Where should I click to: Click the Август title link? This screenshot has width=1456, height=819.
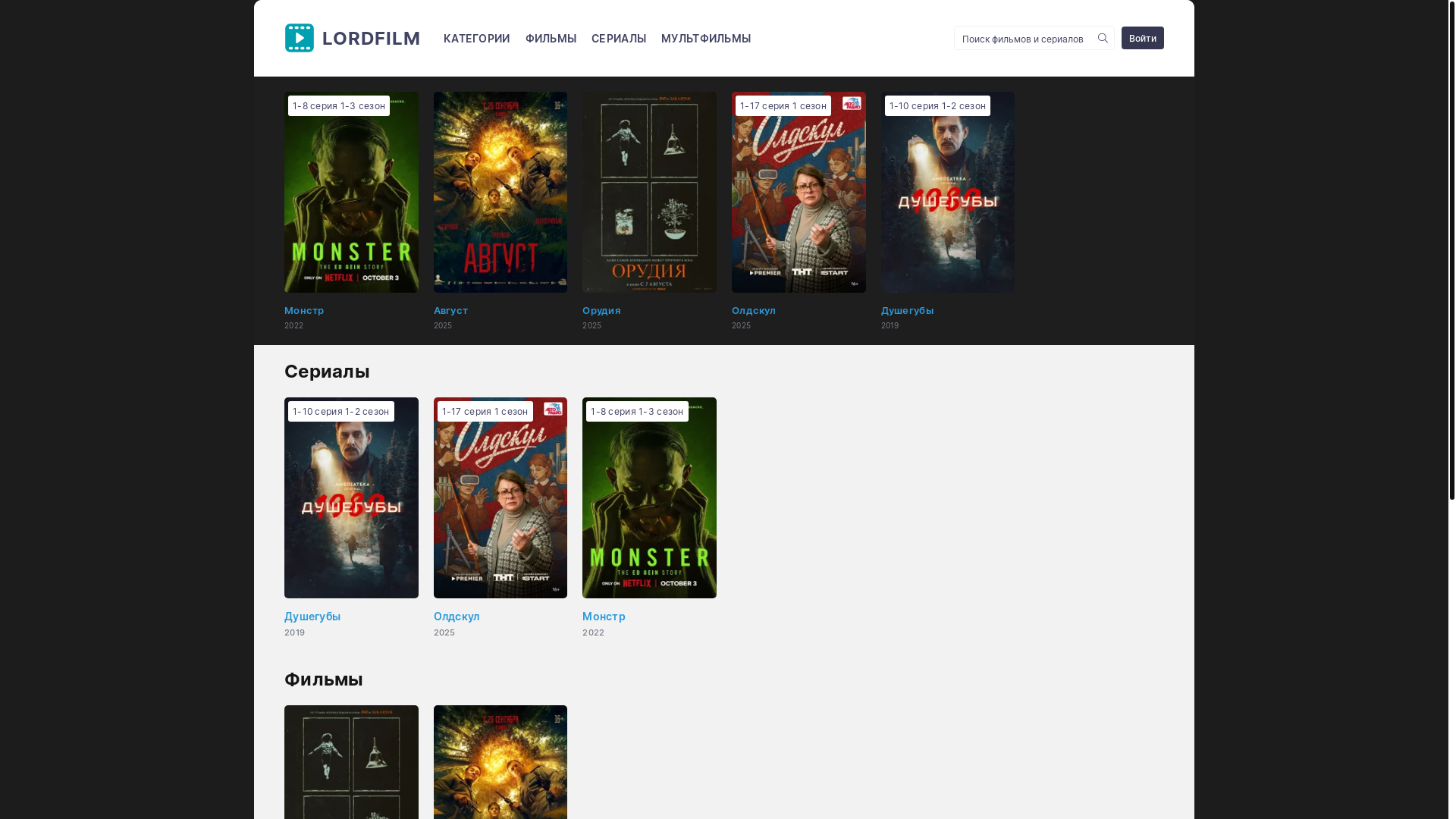click(450, 310)
